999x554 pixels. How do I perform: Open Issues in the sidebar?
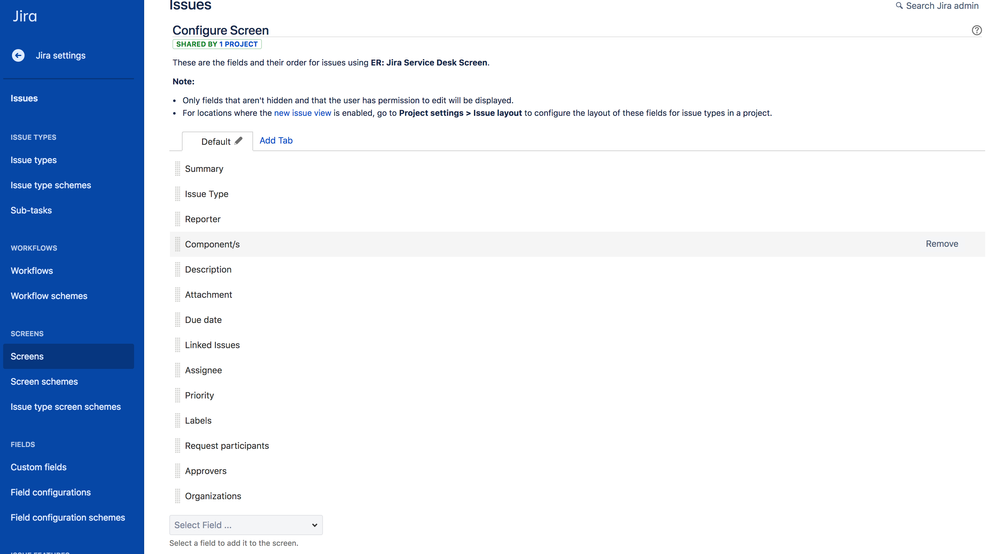(x=24, y=98)
